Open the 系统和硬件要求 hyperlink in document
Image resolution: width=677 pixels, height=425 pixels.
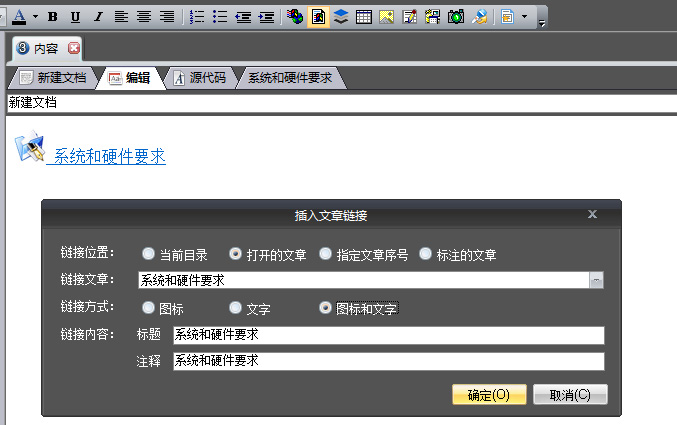click(109, 156)
